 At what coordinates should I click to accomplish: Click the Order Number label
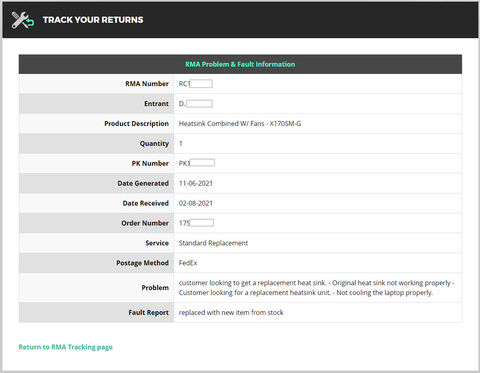click(x=145, y=223)
